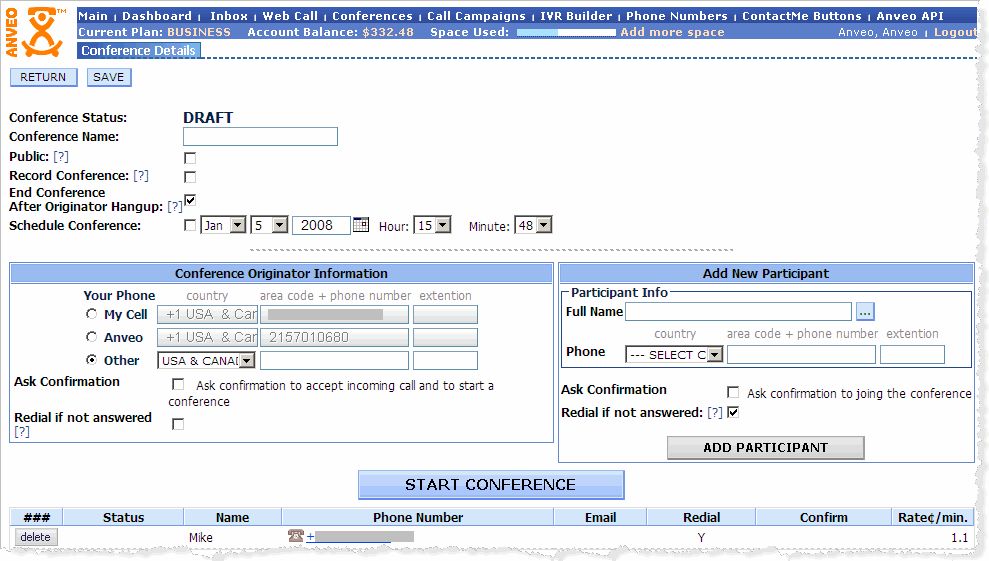Screen dimensions: 989x561
Task: Select the Anveo phone radio option
Action: click(x=92, y=338)
